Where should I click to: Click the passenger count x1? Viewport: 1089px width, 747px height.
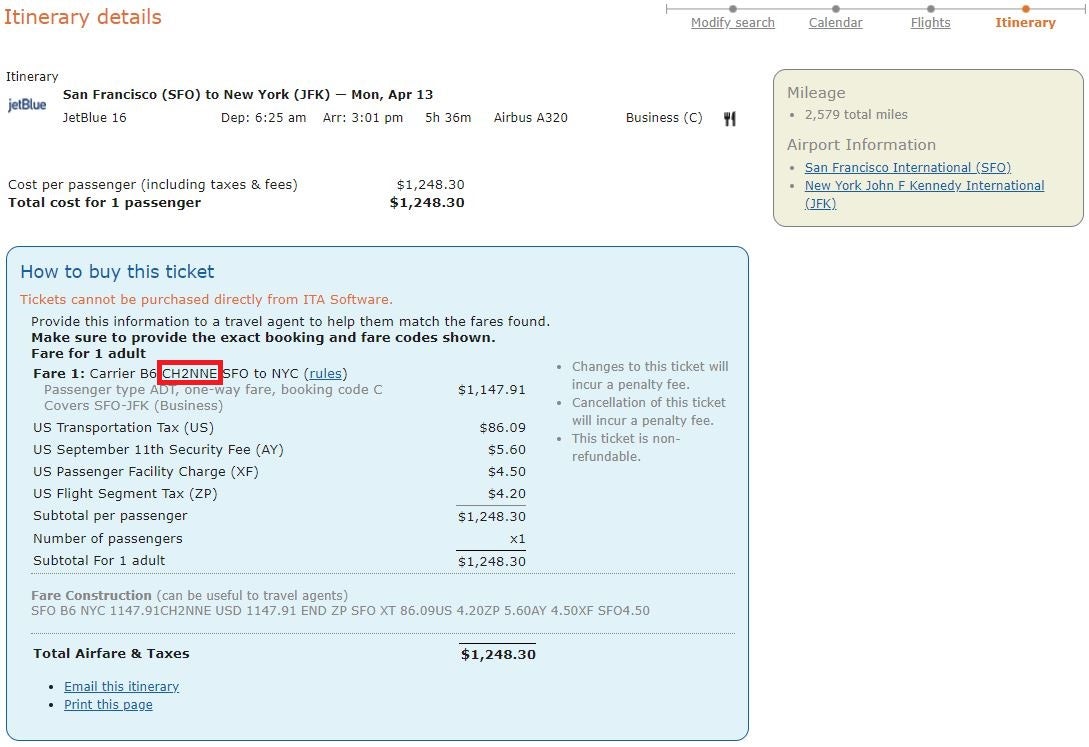click(517, 539)
